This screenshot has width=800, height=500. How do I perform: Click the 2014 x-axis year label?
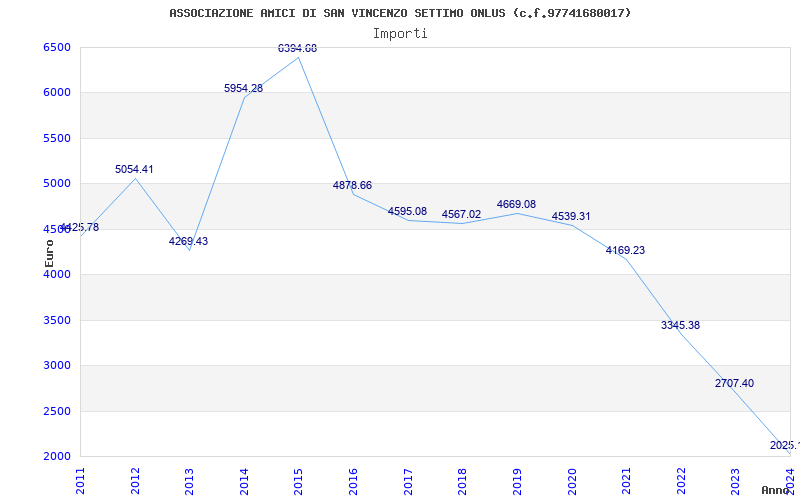(244, 481)
